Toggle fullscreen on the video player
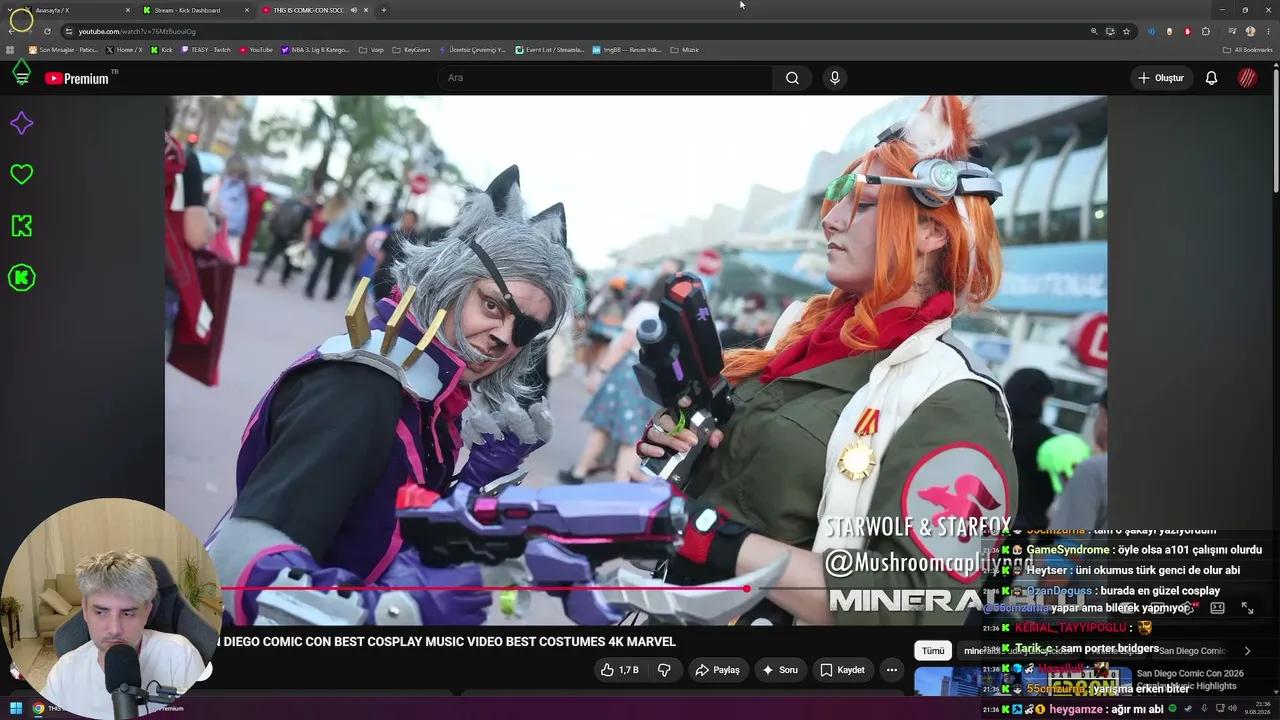The width and height of the screenshot is (1280, 720). tap(1247, 607)
